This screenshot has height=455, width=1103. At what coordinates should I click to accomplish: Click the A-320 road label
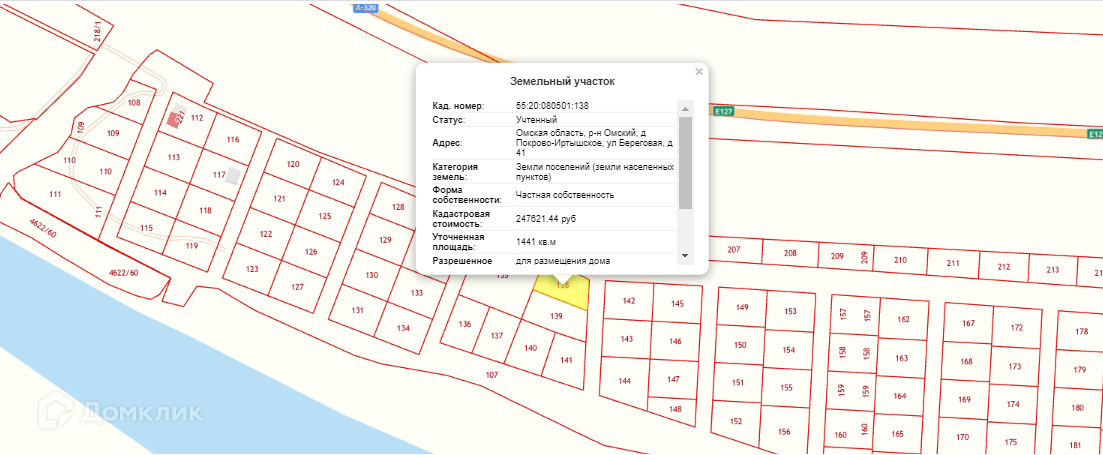pyautogui.click(x=367, y=7)
